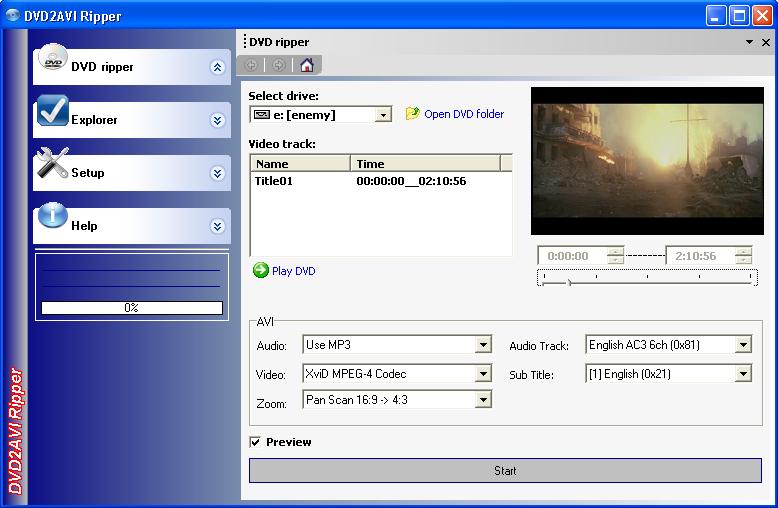The image size is (778, 508).
Task: Decrease the end time with down spinner
Action: point(743,260)
